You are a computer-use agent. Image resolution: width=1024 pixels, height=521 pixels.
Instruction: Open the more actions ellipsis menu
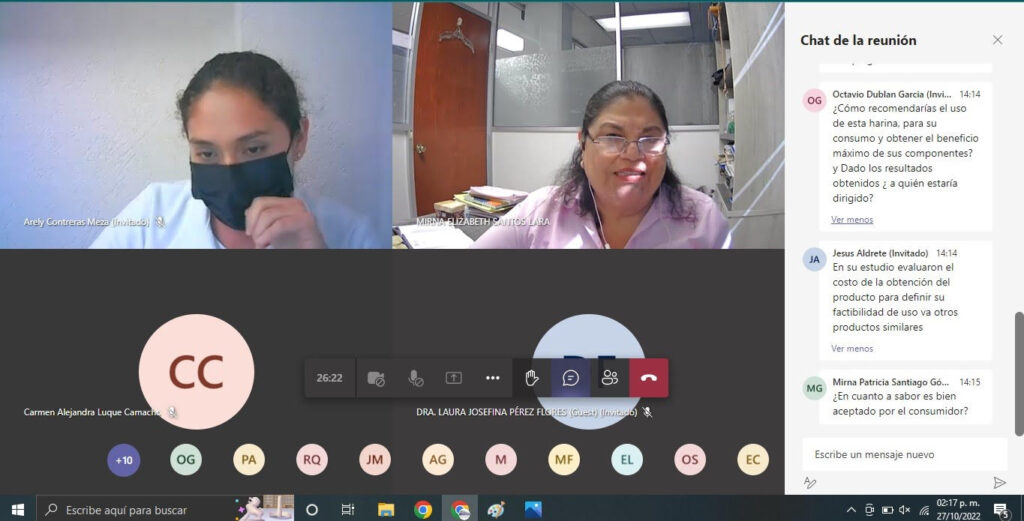(x=492, y=378)
